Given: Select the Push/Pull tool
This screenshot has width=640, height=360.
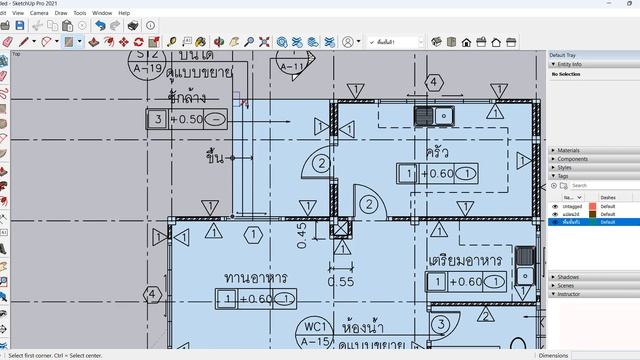Looking at the screenshot, I should point(94,42).
